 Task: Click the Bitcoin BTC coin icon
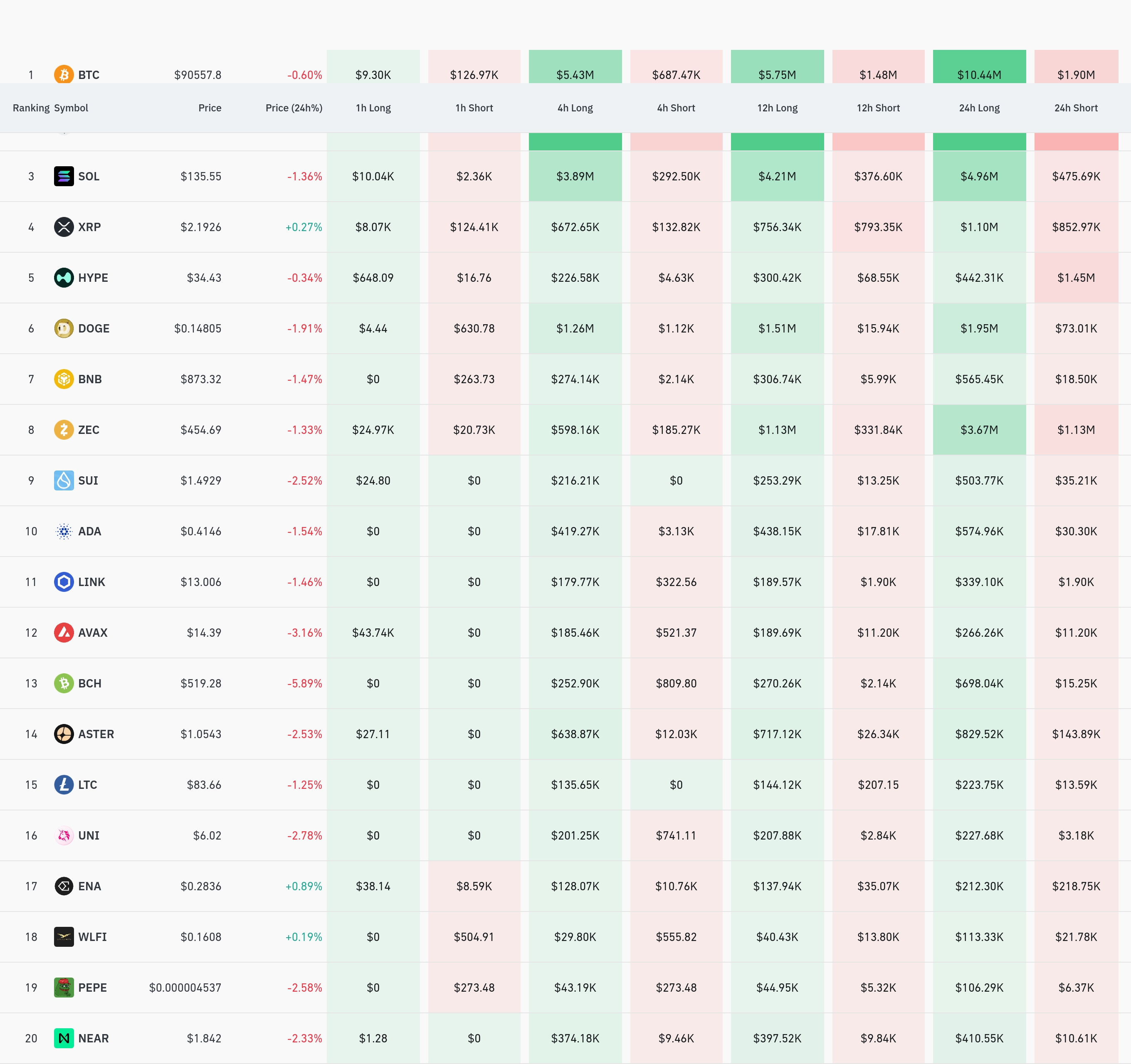point(64,74)
